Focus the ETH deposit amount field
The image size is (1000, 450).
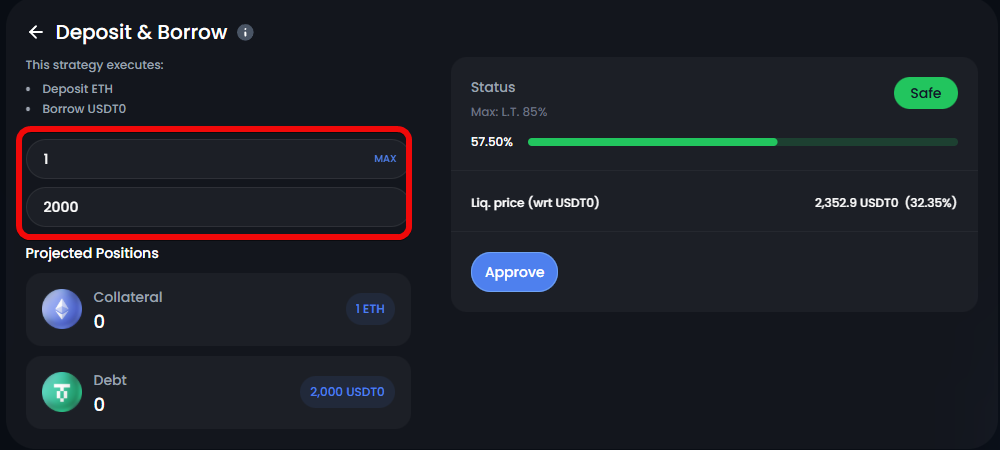pyautogui.click(x=200, y=159)
